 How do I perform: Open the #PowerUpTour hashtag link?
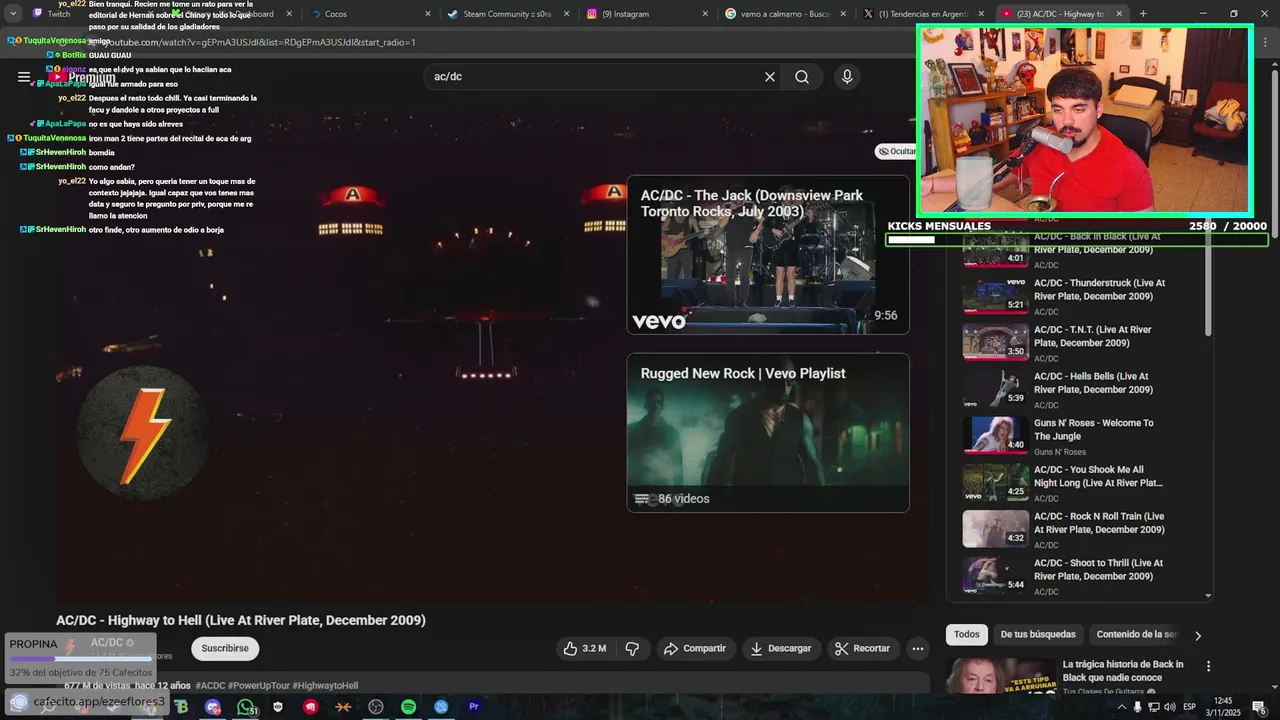pos(259,686)
